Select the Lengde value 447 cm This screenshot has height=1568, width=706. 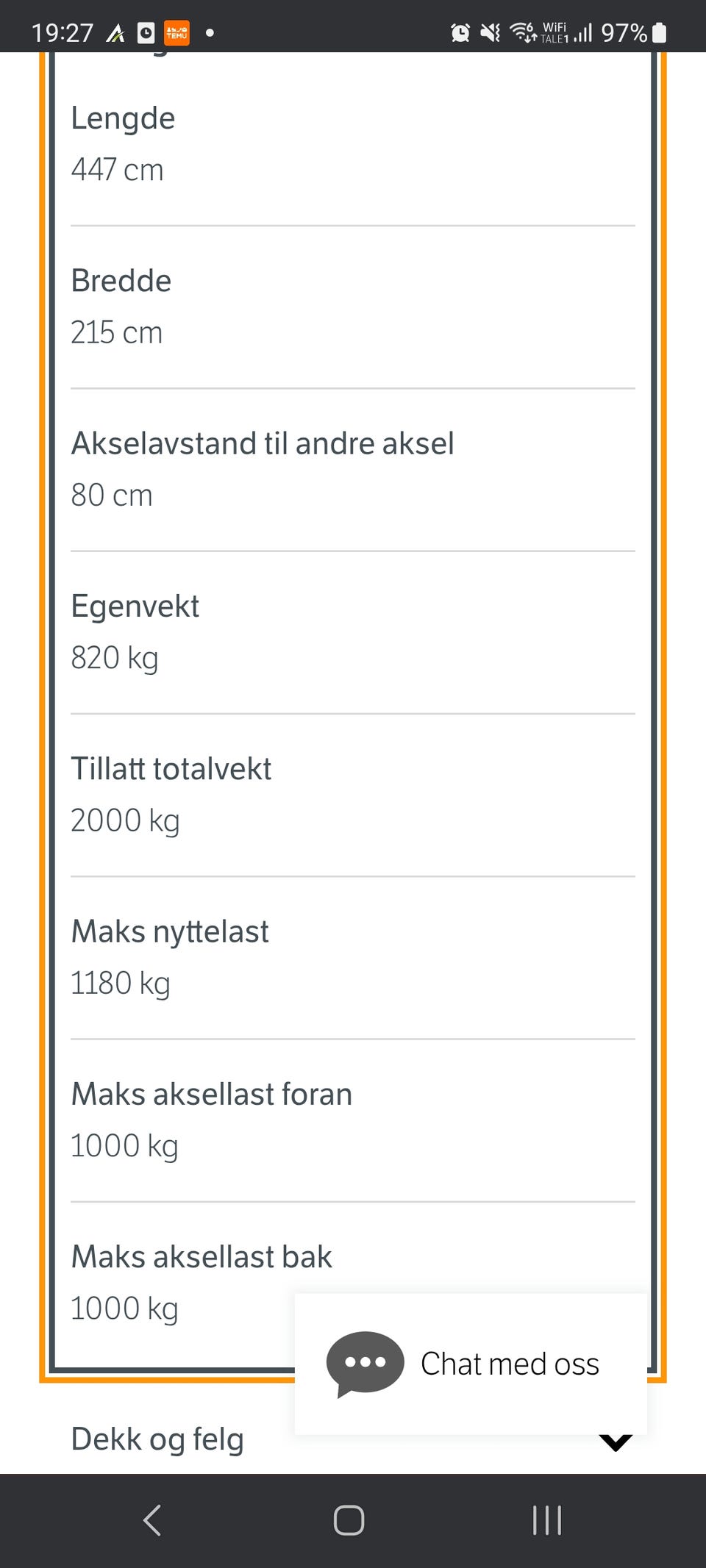[x=117, y=170]
